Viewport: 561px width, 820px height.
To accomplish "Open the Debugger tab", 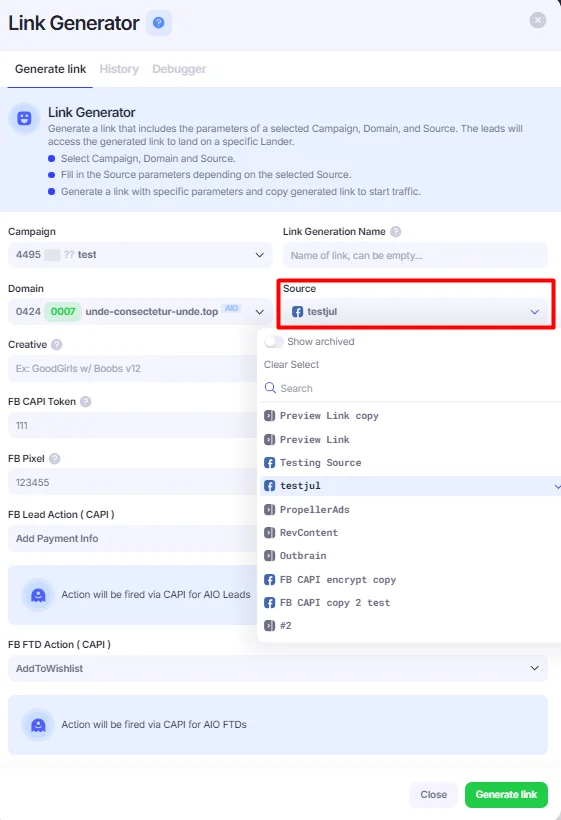I will click(179, 69).
